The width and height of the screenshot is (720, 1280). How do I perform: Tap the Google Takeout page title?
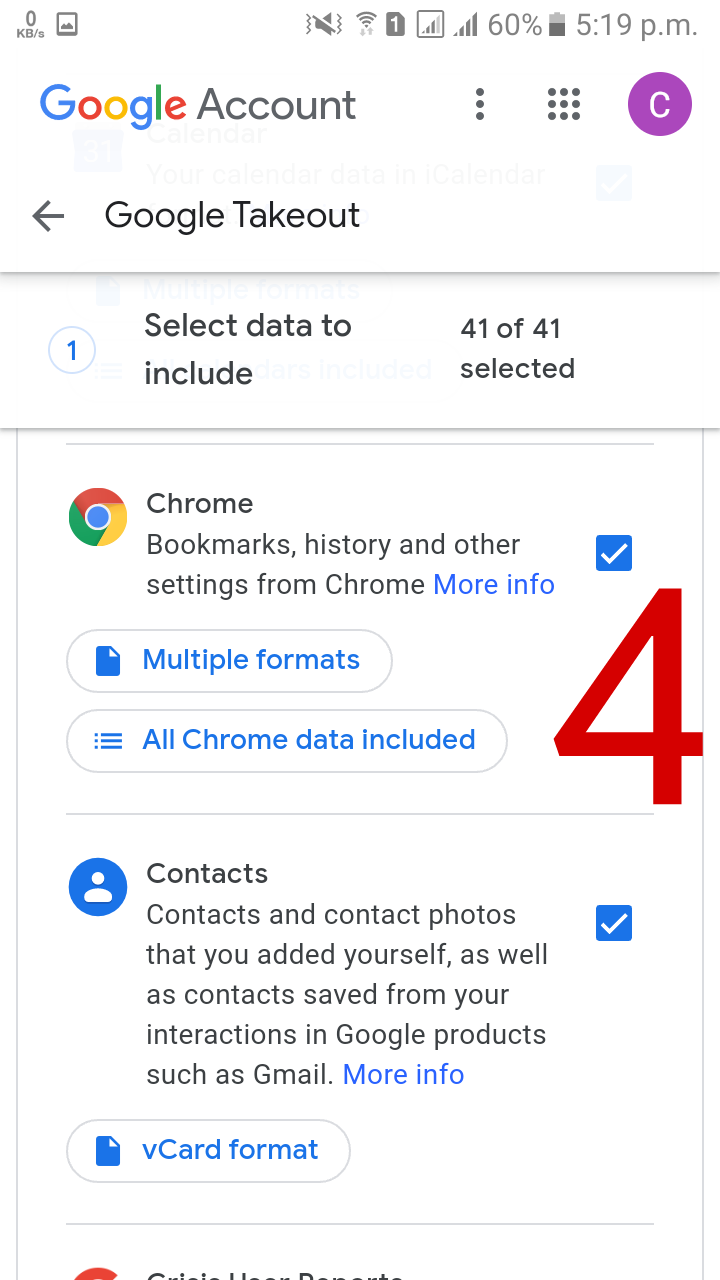click(x=232, y=216)
